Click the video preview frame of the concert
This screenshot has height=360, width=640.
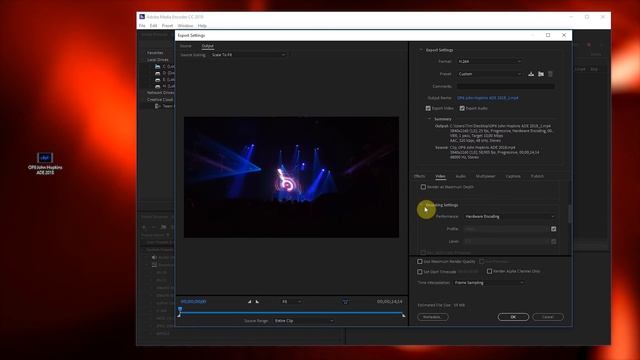(291, 177)
